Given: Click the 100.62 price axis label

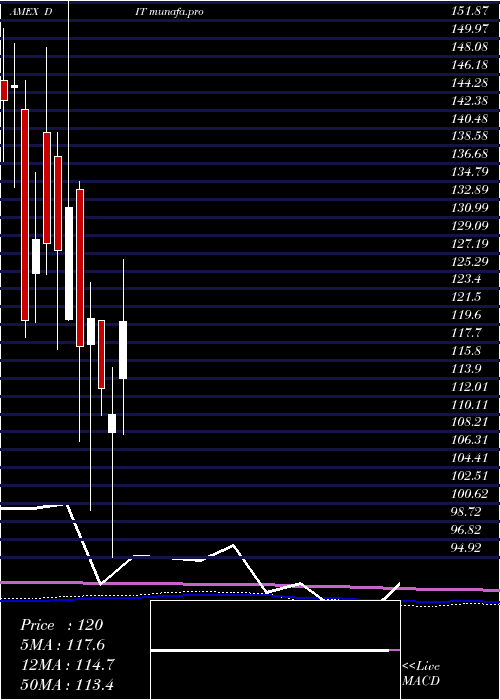Looking at the screenshot, I should click(472, 494).
